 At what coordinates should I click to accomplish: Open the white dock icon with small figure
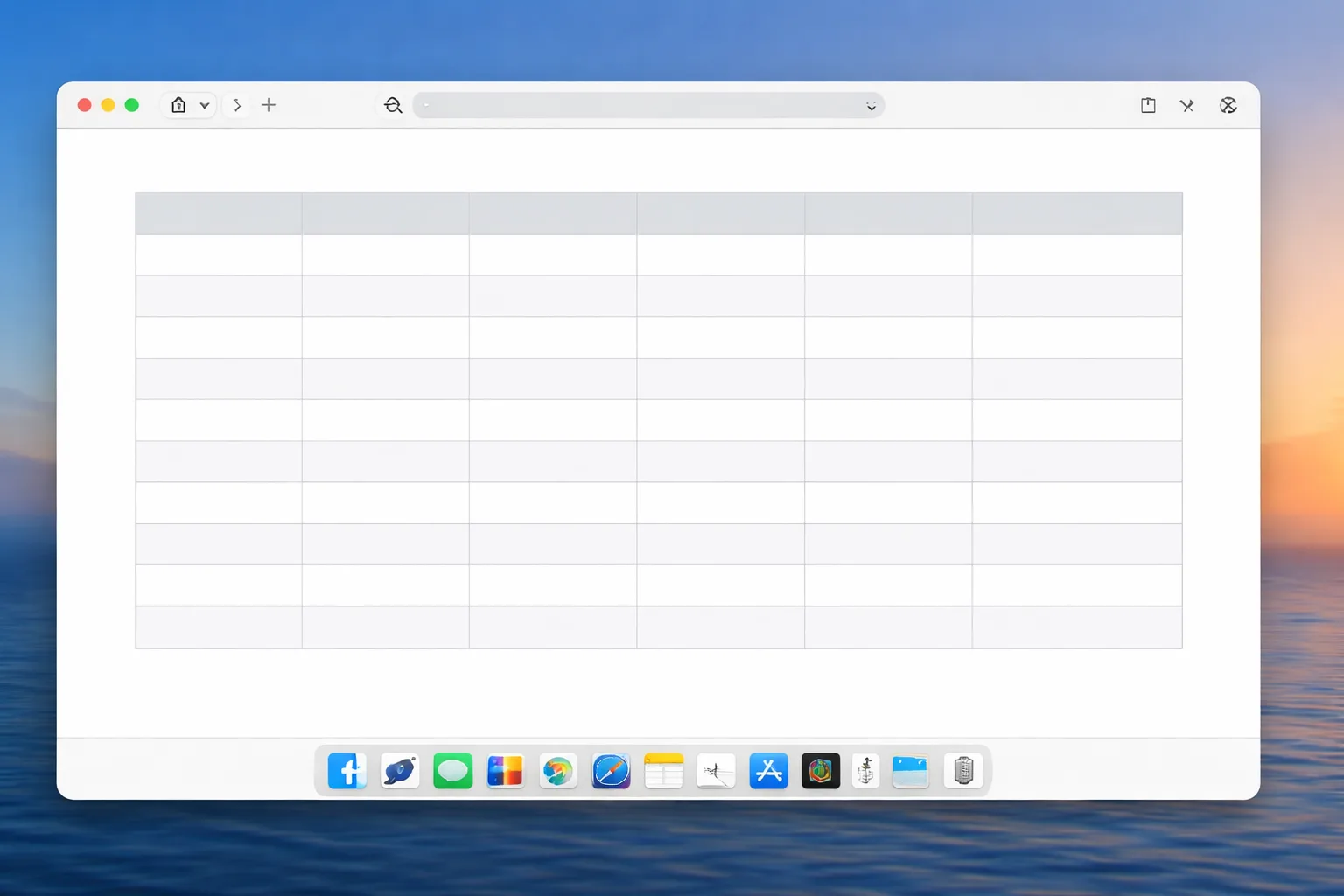click(866, 771)
